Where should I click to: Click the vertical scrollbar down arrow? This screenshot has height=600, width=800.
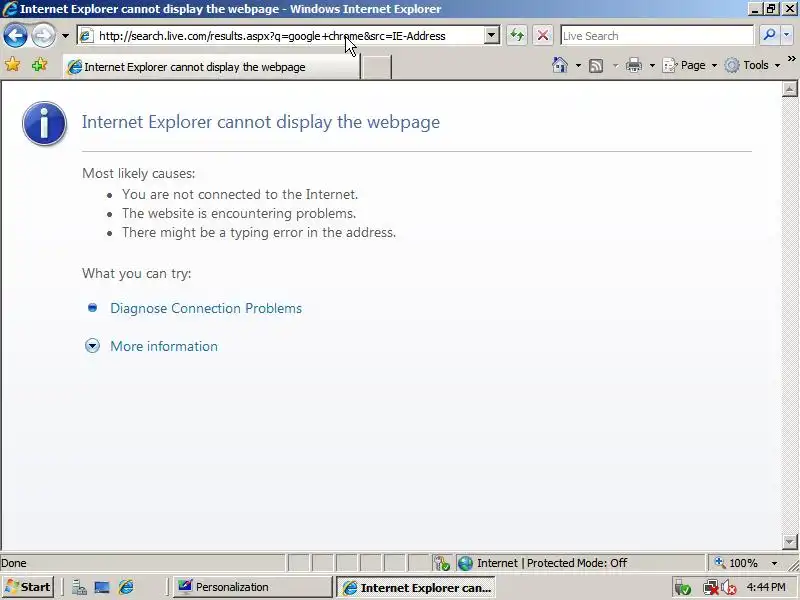pyautogui.click(x=789, y=541)
